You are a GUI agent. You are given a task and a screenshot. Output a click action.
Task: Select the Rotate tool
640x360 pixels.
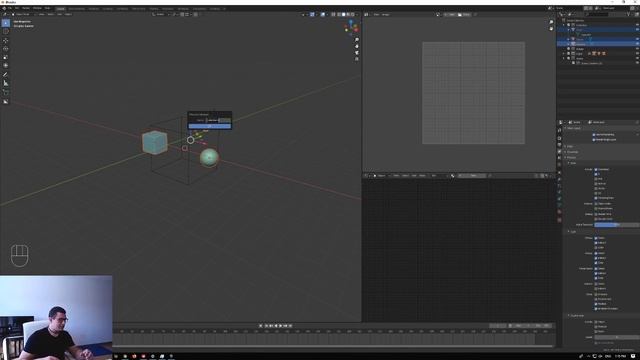5,49
